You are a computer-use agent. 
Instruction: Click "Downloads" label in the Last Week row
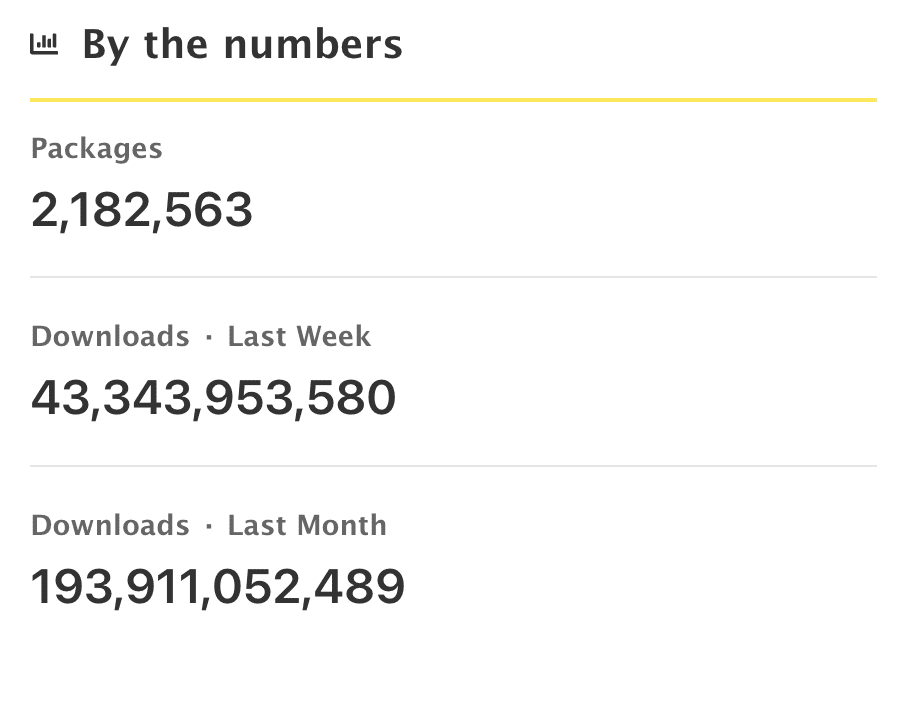[110, 336]
